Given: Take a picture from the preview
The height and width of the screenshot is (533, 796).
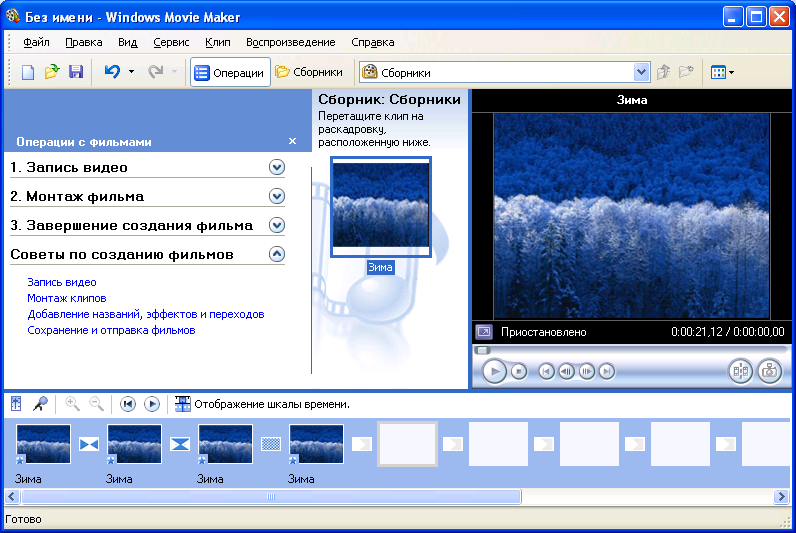Looking at the screenshot, I should pos(770,372).
